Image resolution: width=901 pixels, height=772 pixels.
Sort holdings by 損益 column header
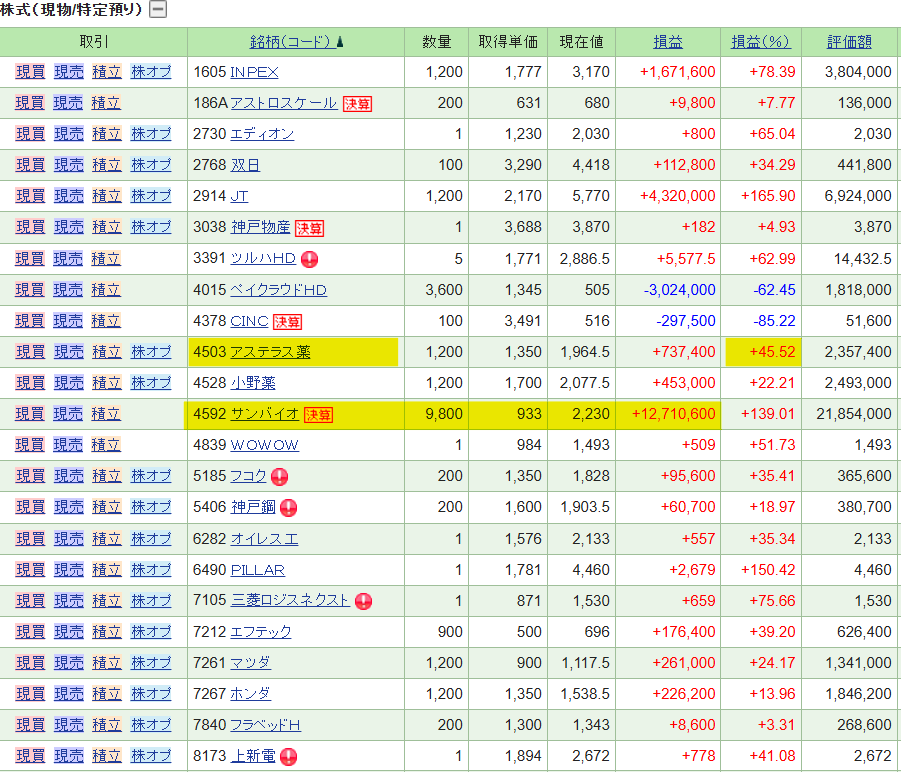point(668,42)
